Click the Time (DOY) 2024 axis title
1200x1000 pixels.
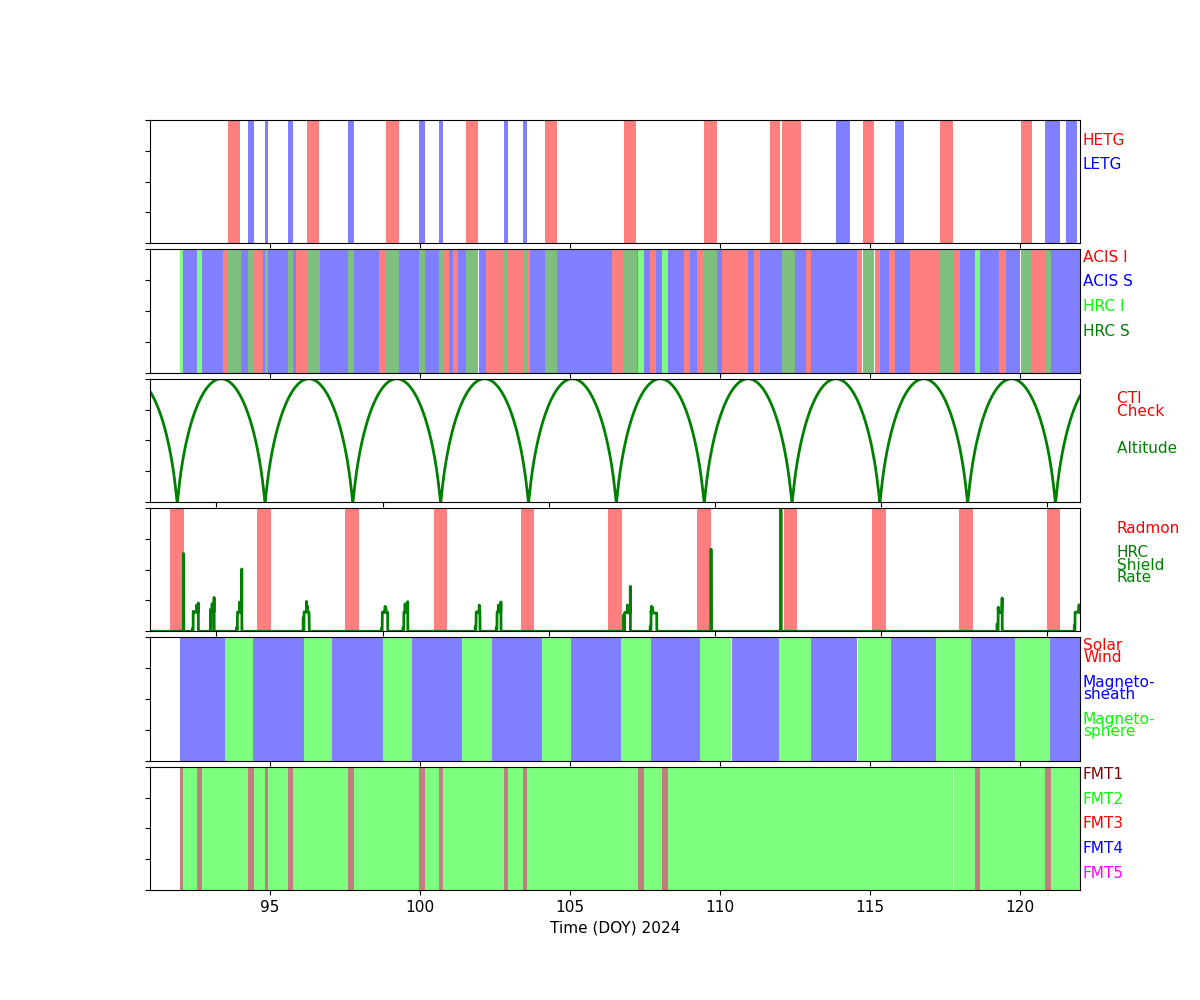[x=614, y=928]
